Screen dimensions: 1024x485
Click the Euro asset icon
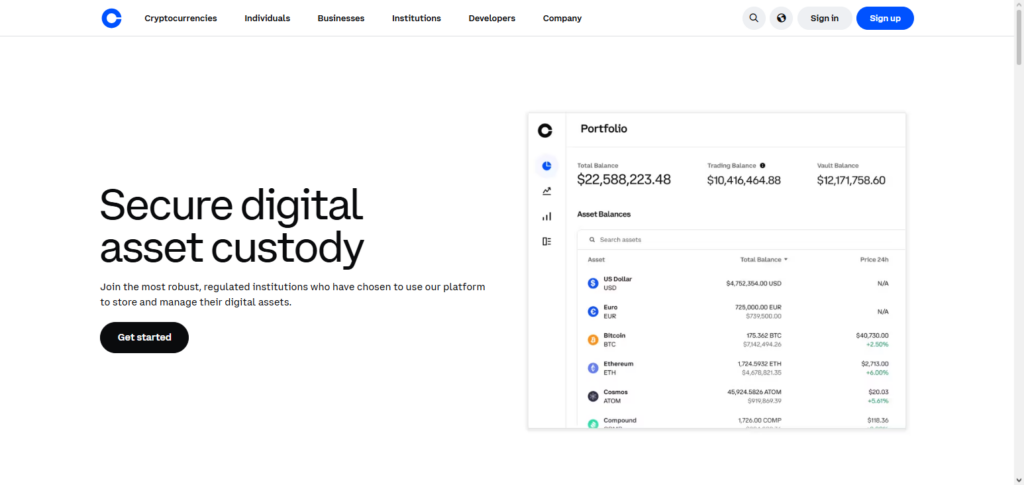click(593, 312)
